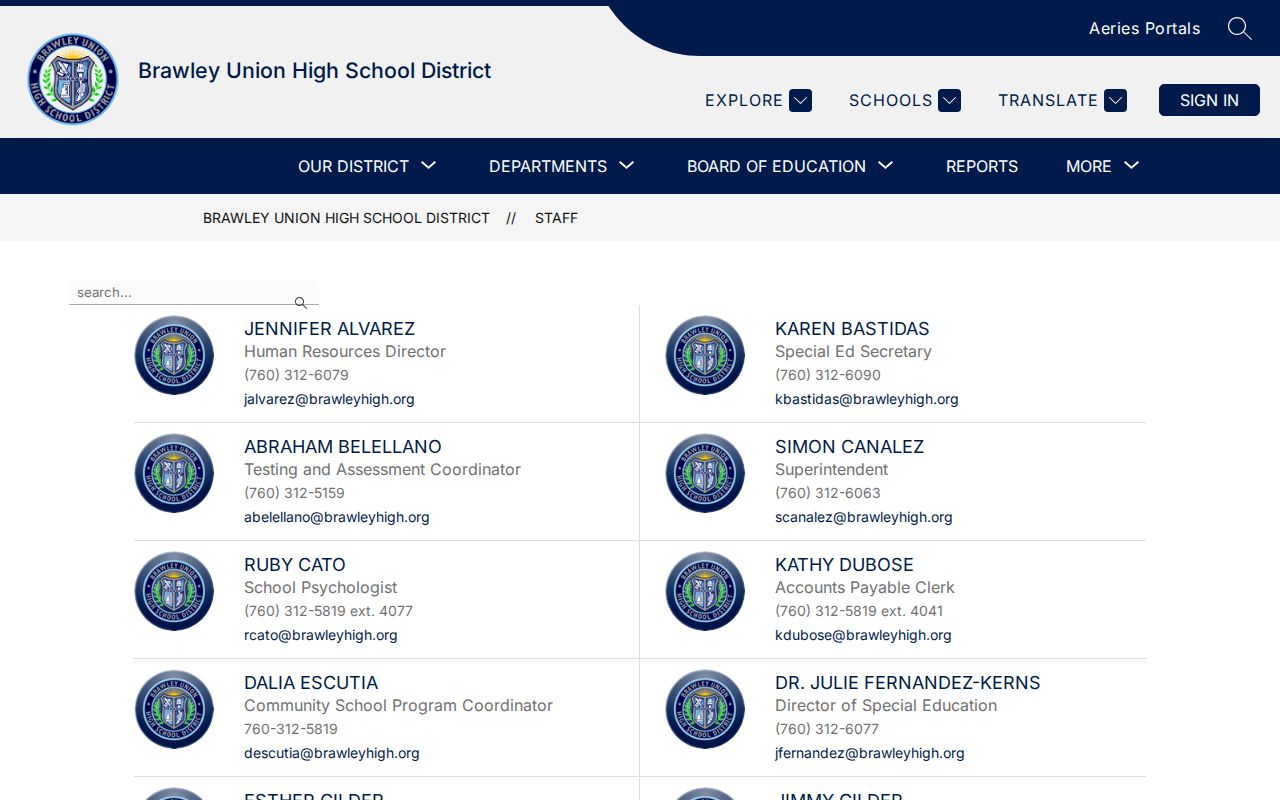Click Community School Program Coordinator title
Viewport: 1280px width, 800px height.
[398, 706]
